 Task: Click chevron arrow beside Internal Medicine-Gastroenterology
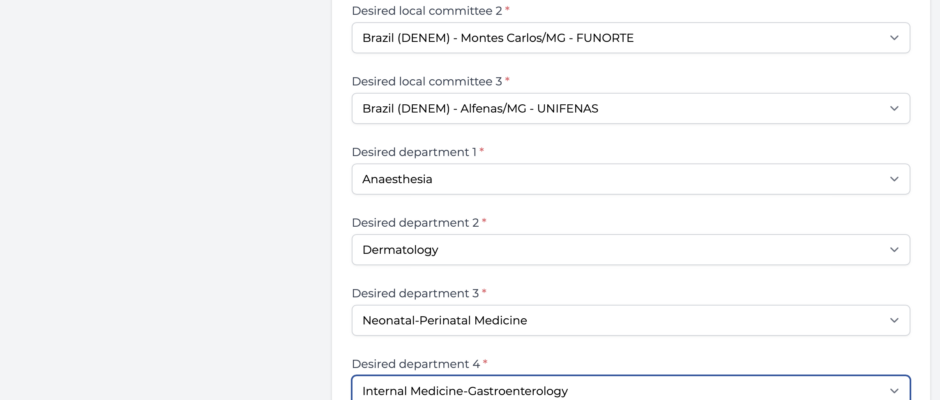pyautogui.click(x=894, y=391)
